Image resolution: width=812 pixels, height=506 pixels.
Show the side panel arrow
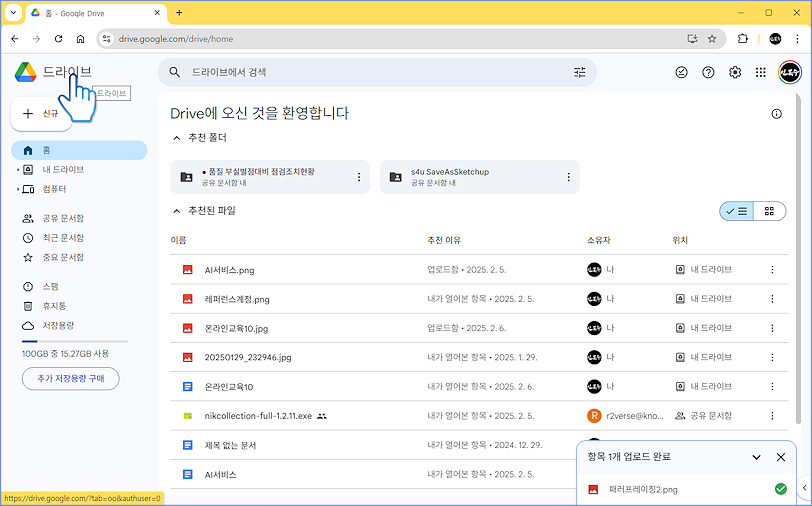(804, 487)
